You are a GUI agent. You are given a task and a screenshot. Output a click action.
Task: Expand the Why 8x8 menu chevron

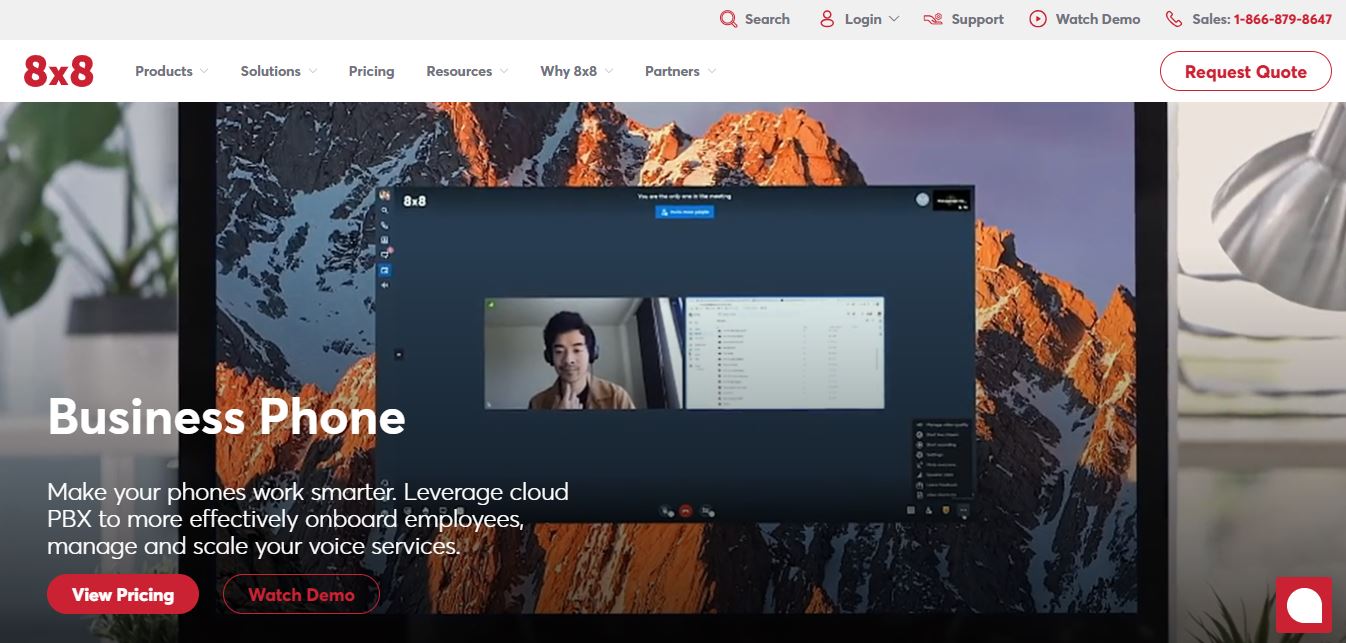pos(609,71)
